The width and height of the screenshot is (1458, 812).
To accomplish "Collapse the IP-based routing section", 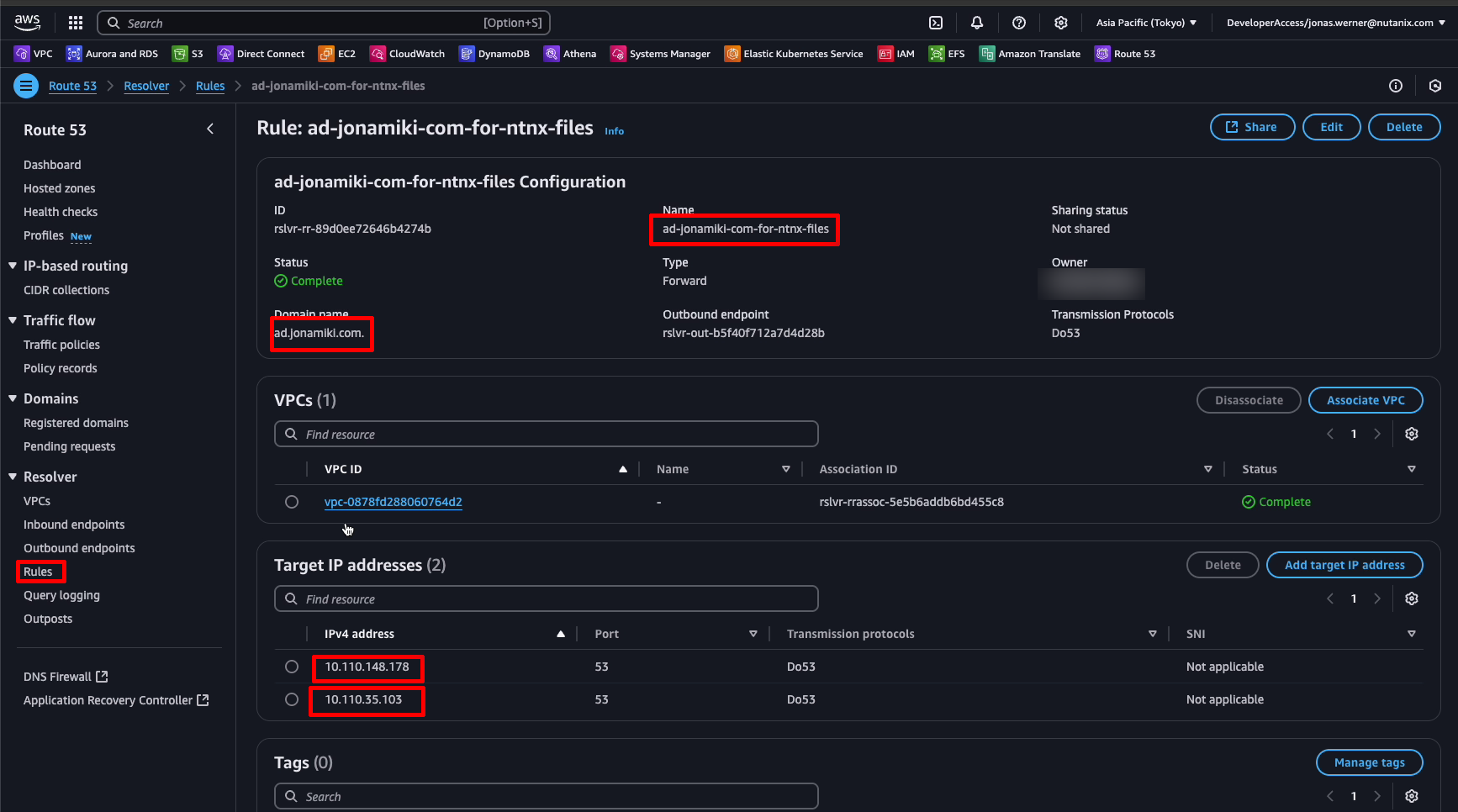I will click(x=13, y=266).
